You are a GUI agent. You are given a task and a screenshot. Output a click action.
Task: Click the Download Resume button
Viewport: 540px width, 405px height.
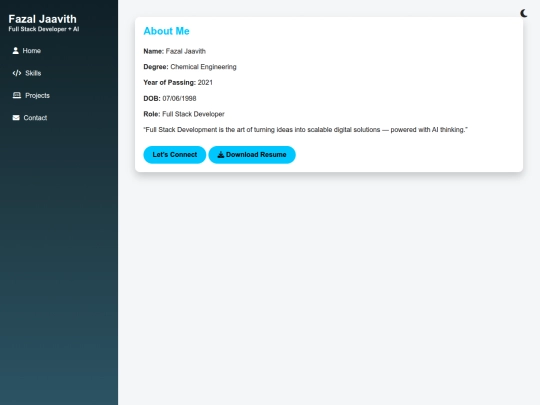pyautogui.click(x=252, y=155)
